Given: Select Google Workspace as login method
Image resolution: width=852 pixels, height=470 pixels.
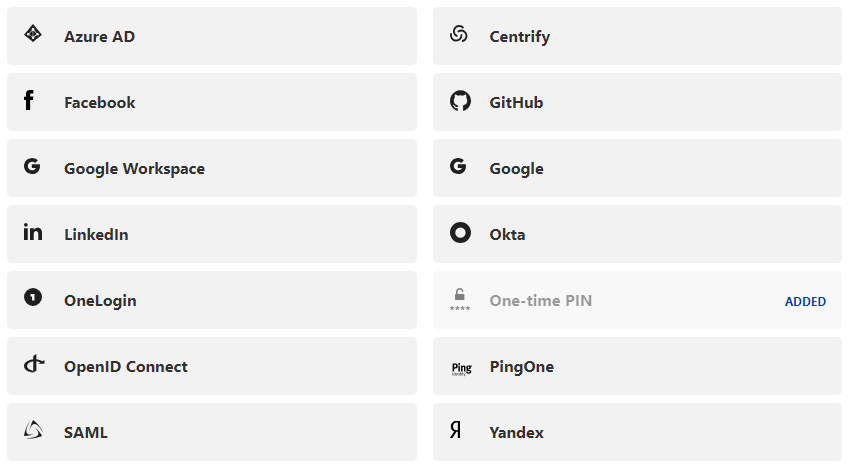Looking at the screenshot, I should click(134, 169).
